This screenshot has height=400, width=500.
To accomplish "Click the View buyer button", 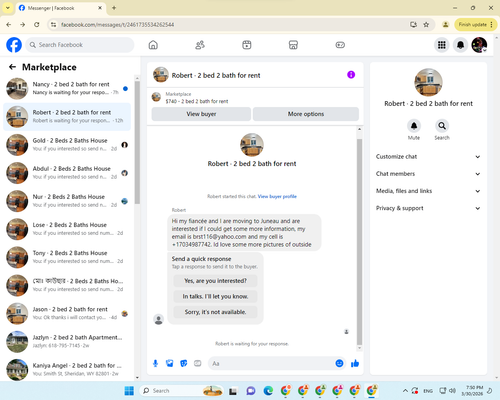I will pyautogui.click(x=201, y=114).
